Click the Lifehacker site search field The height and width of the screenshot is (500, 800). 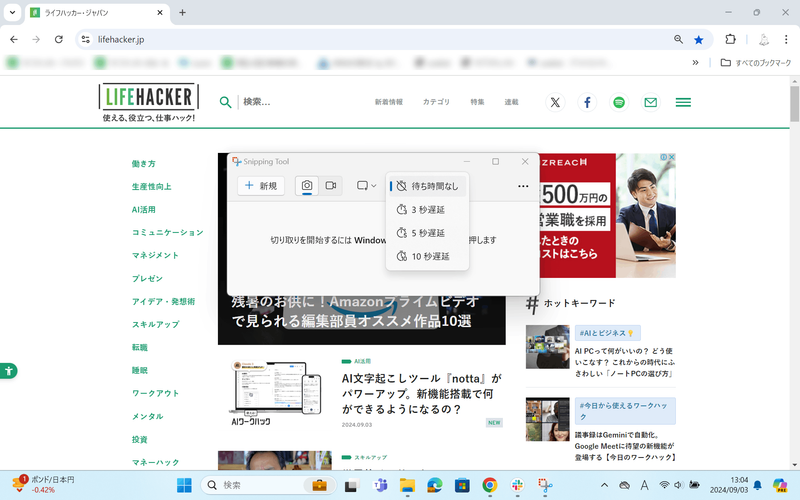pos(290,102)
